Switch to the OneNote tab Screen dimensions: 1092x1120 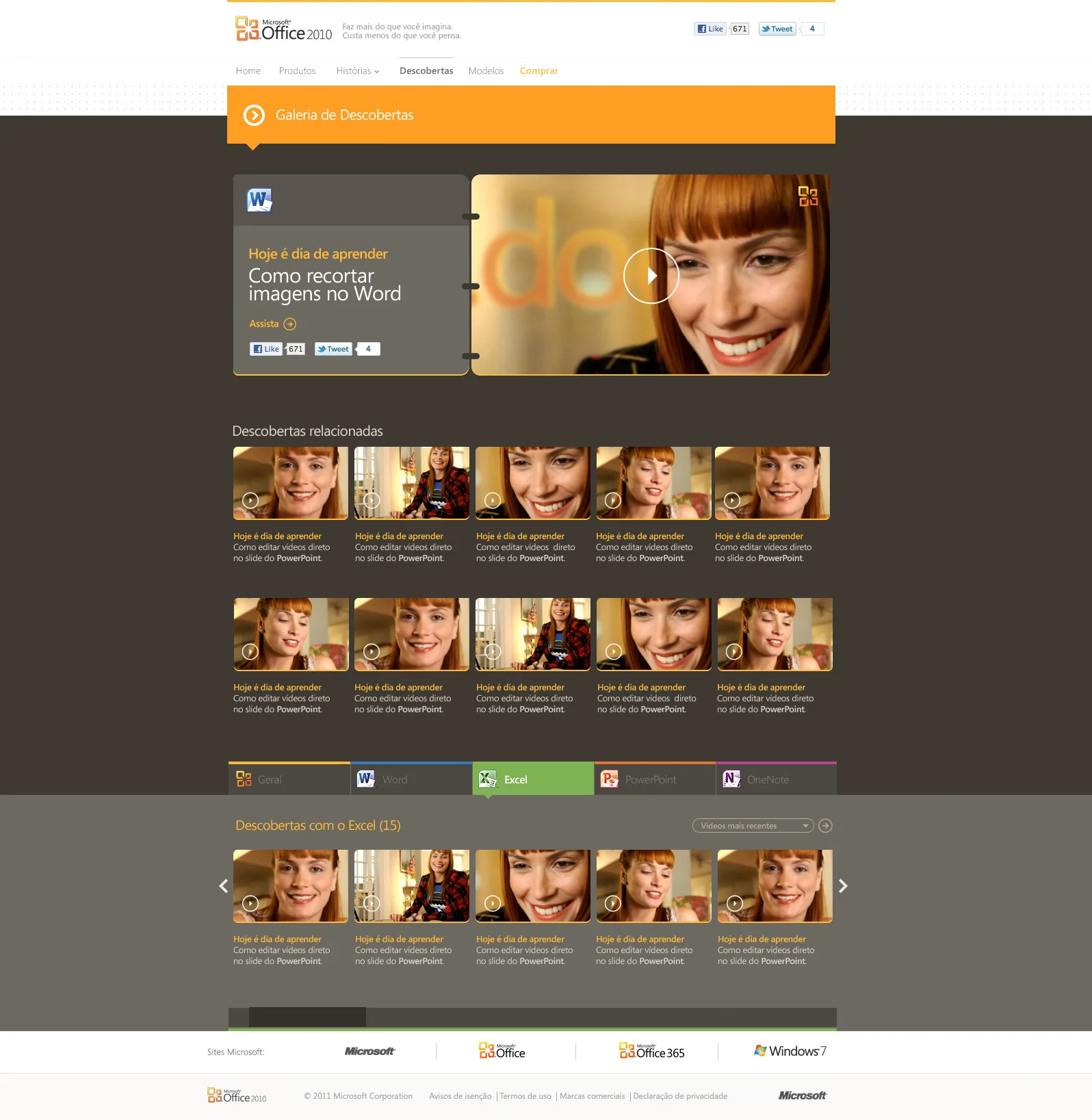[x=777, y=779]
